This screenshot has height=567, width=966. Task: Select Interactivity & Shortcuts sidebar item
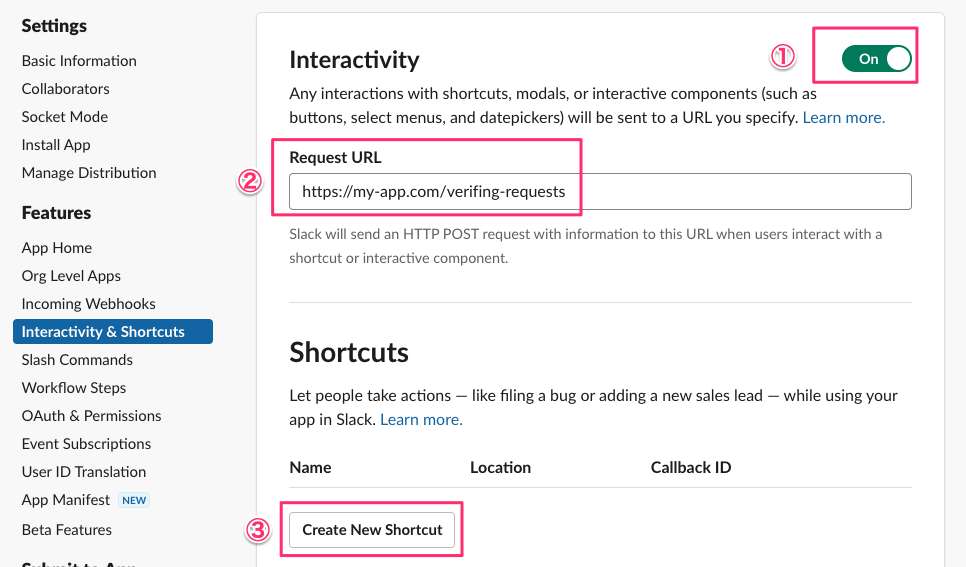pyautogui.click(x=113, y=332)
